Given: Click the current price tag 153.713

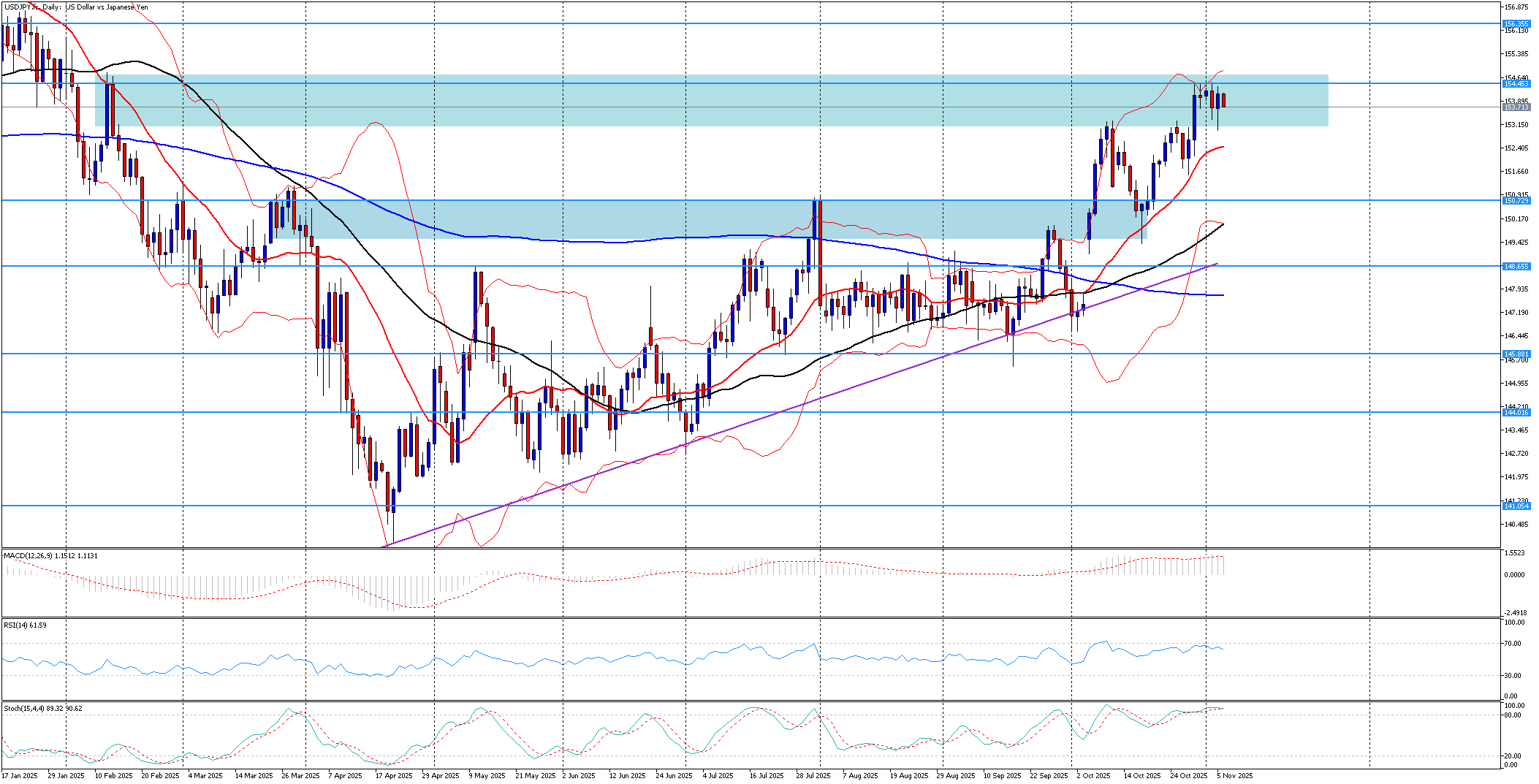Looking at the screenshot, I should point(1516,107).
